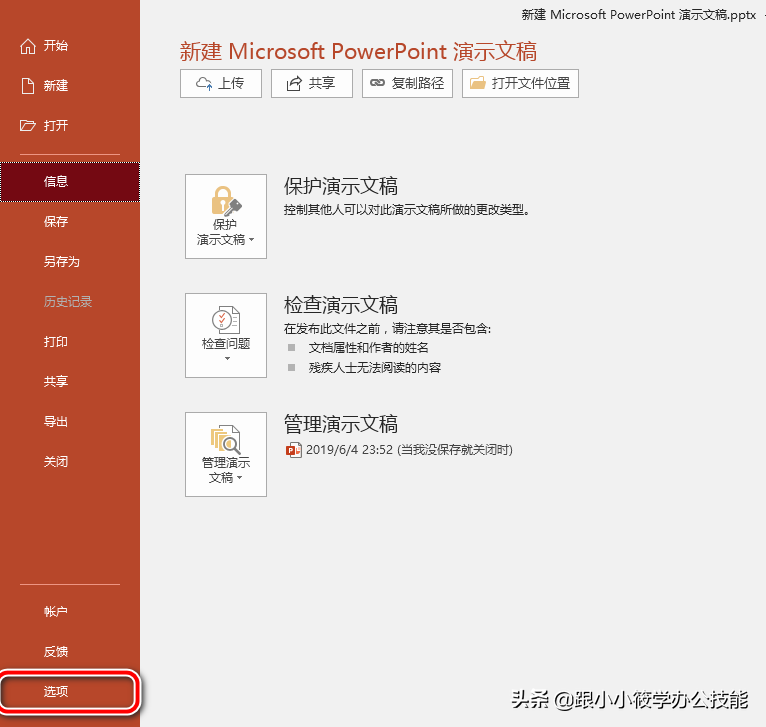Click the folder icon on 打开文件位置
The height and width of the screenshot is (727, 766).
pos(477,83)
